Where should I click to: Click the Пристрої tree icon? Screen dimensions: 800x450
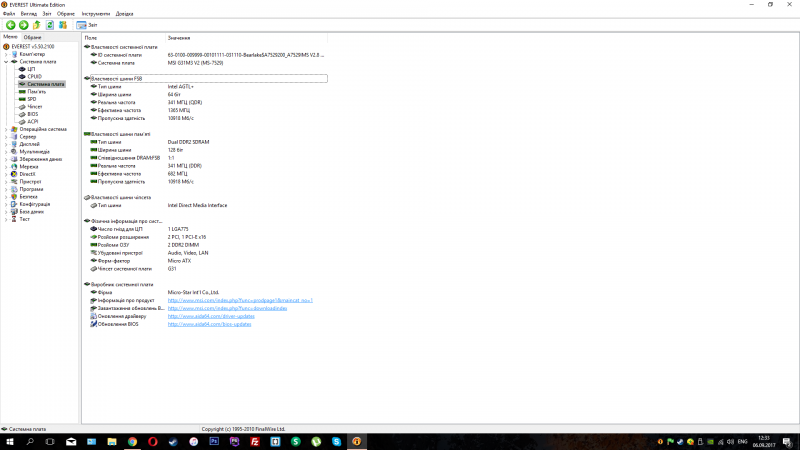tap(14, 182)
